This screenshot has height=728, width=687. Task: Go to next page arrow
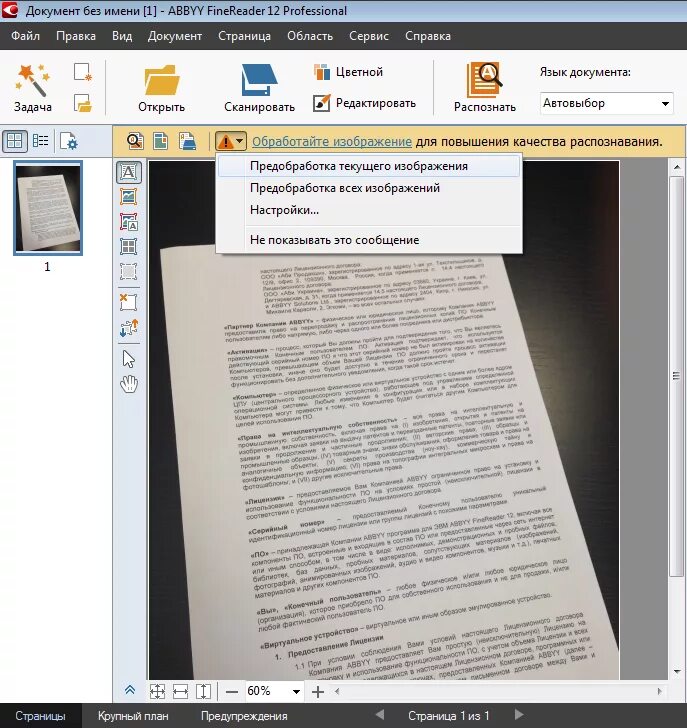[x=519, y=715]
